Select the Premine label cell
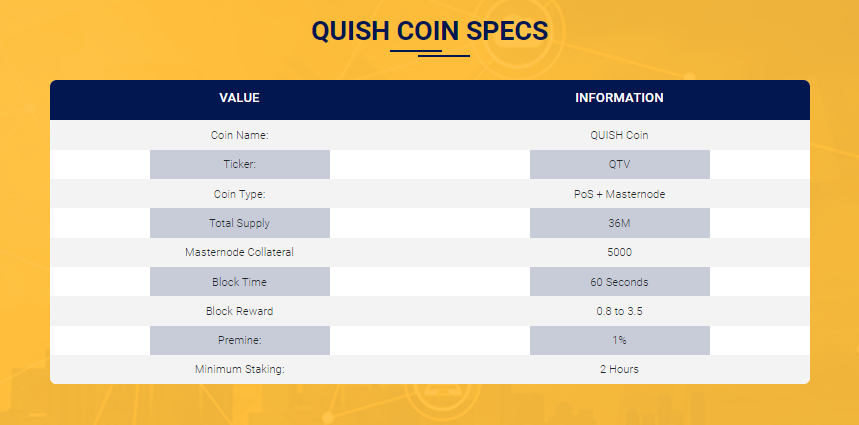This screenshot has height=425, width=859. (x=240, y=340)
